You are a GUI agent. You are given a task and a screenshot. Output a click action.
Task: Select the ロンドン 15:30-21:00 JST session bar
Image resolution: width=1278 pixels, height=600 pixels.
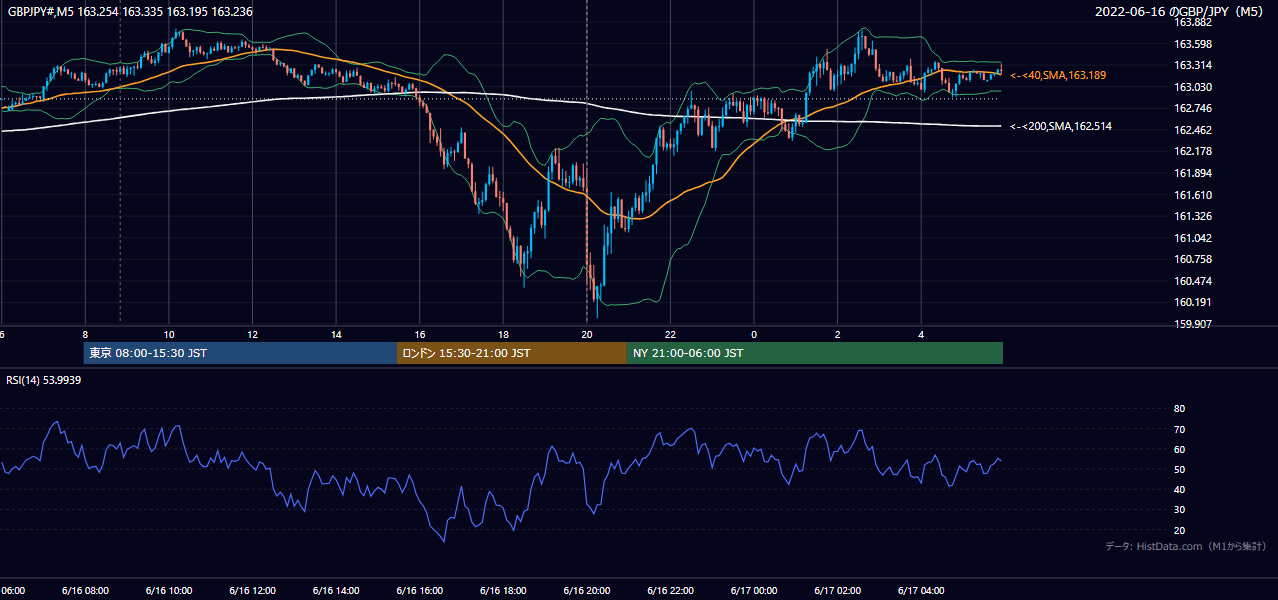pos(512,353)
